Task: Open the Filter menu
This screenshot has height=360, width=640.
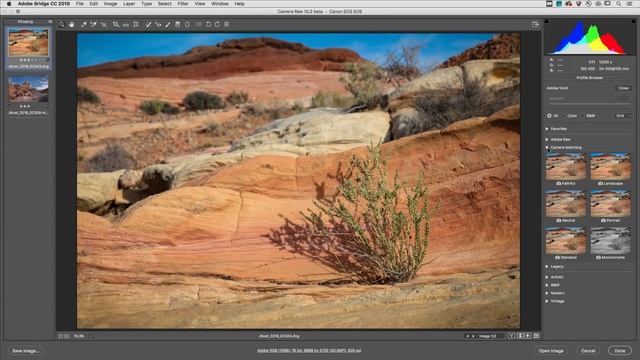Action: pyautogui.click(x=183, y=4)
